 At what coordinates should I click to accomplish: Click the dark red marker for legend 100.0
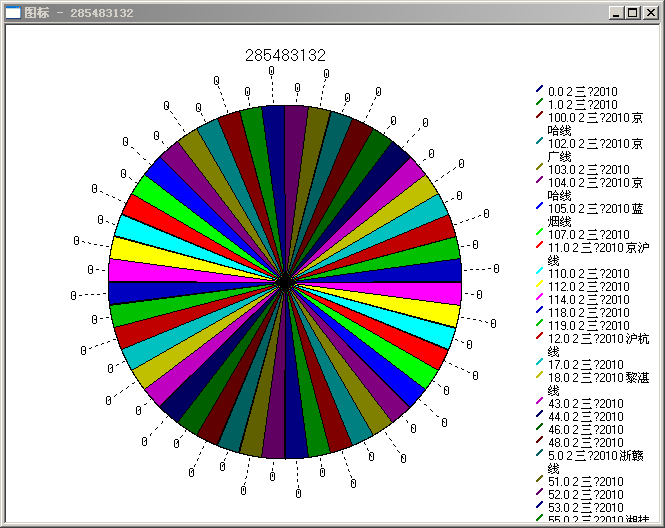point(540,116)
